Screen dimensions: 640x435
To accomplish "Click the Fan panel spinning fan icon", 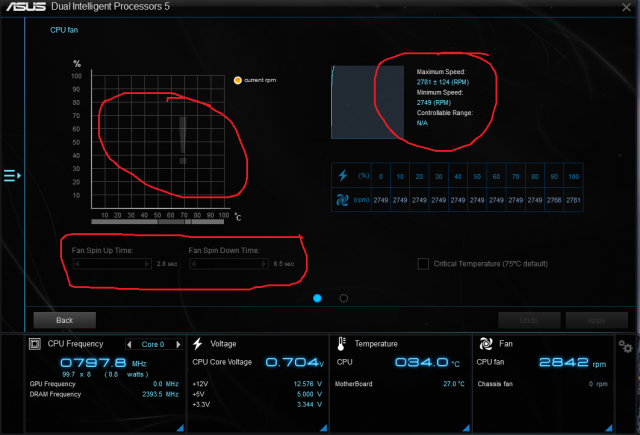I will 486,344.
